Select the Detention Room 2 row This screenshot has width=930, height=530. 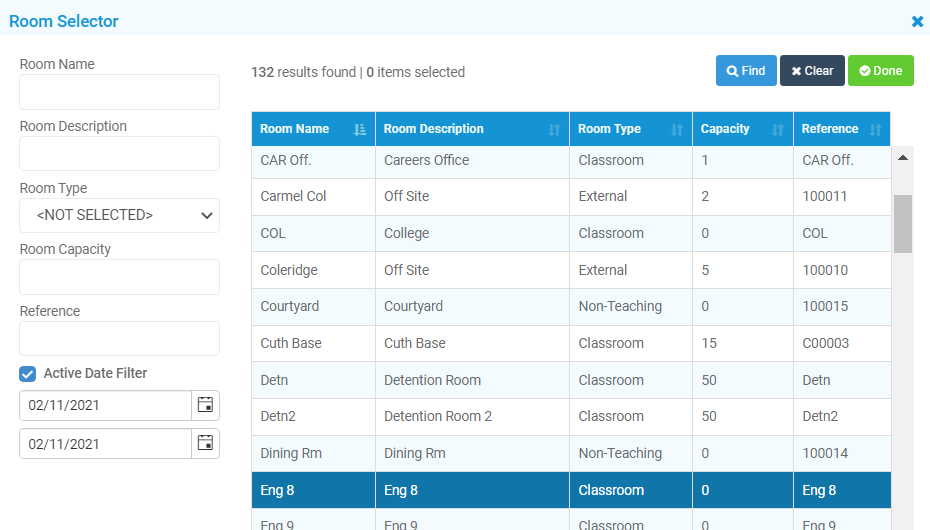coord(571,417)
